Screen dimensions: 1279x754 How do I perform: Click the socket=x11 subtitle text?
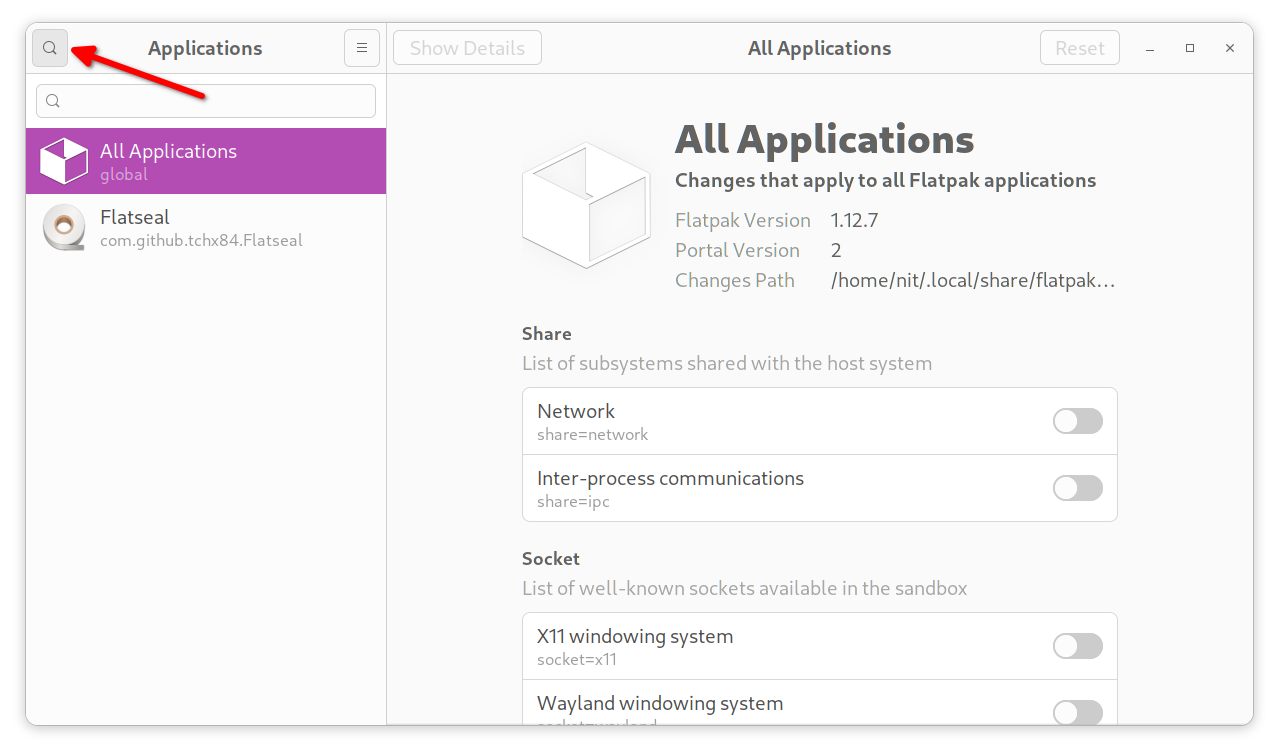[577, 660]
